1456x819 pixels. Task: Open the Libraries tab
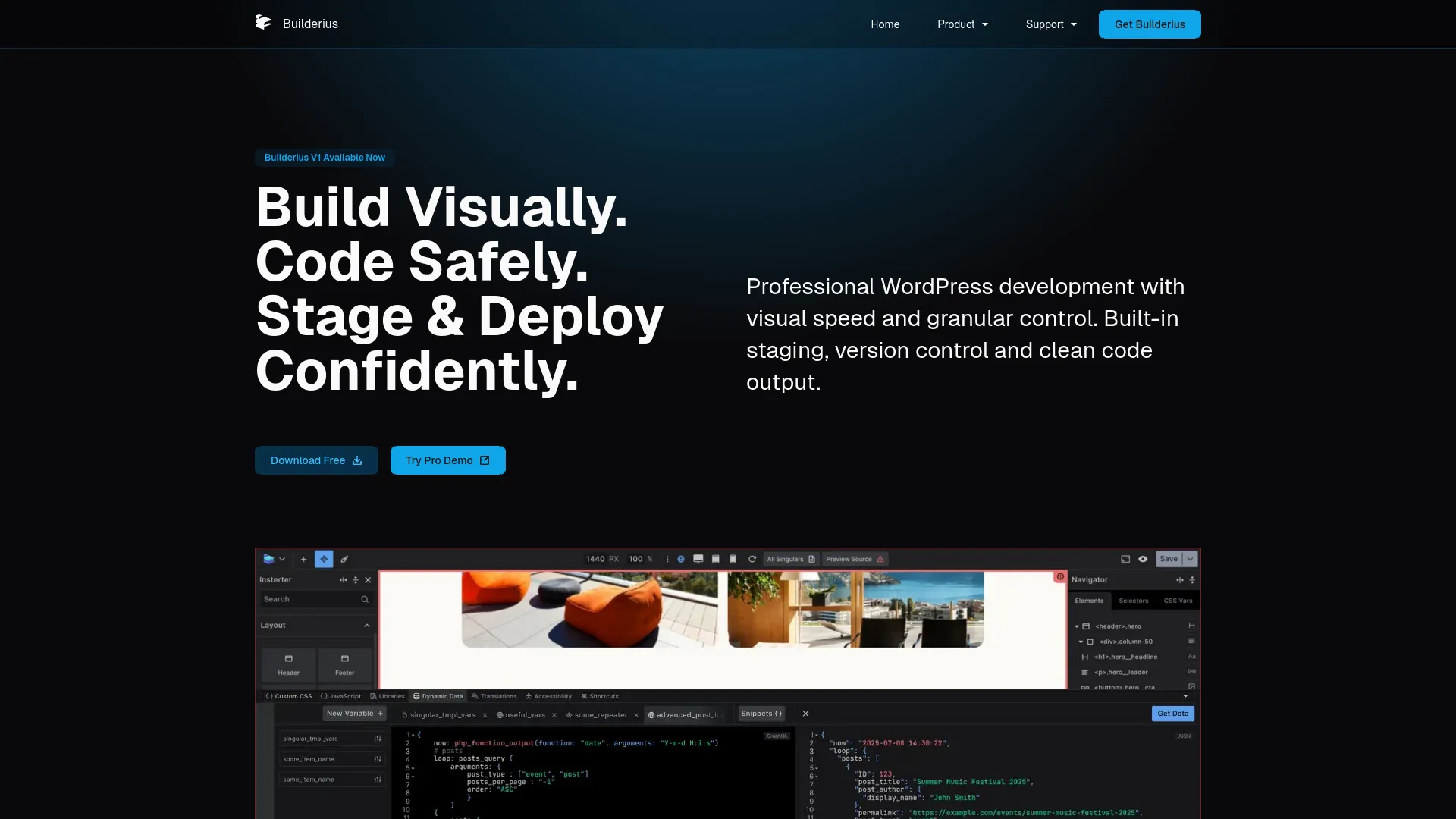388,696
